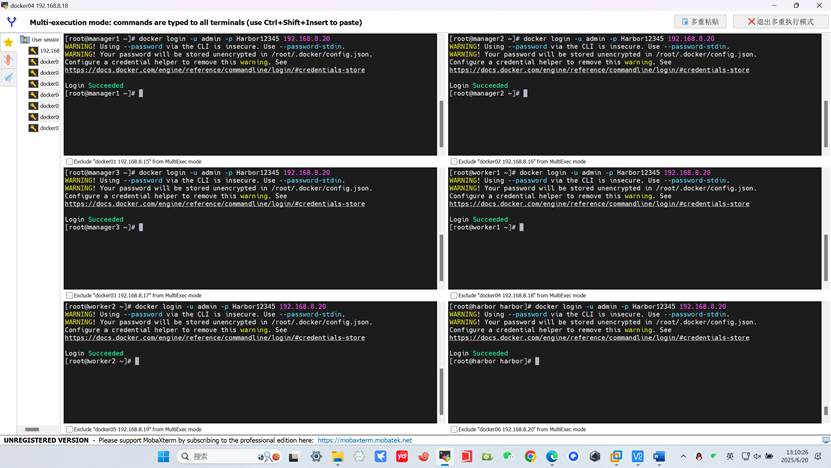
Task: Open Microsoft Word from the taskbar
Action: [x=659, y=456]
